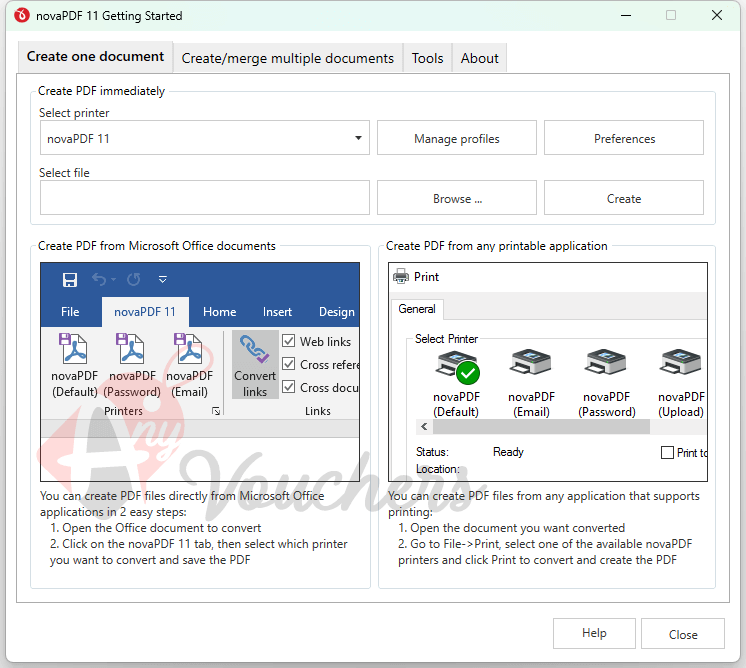The image size is (746, 668).
Task: Select the novaPDF (Email) printer in Print dialog
Action: tap(531, 384)
